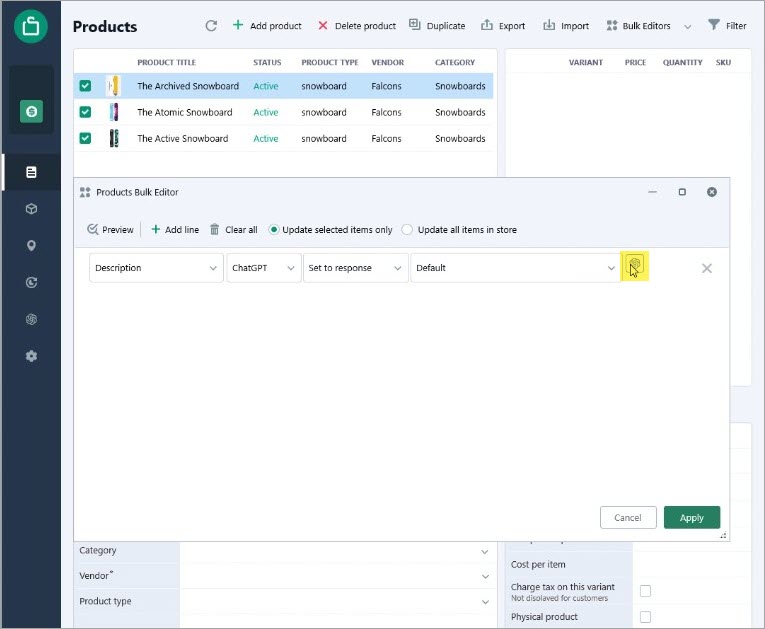The width and height of the screenshot is (765, 629).
Task: Expand the Vendor dropdown
Action: 485,577
